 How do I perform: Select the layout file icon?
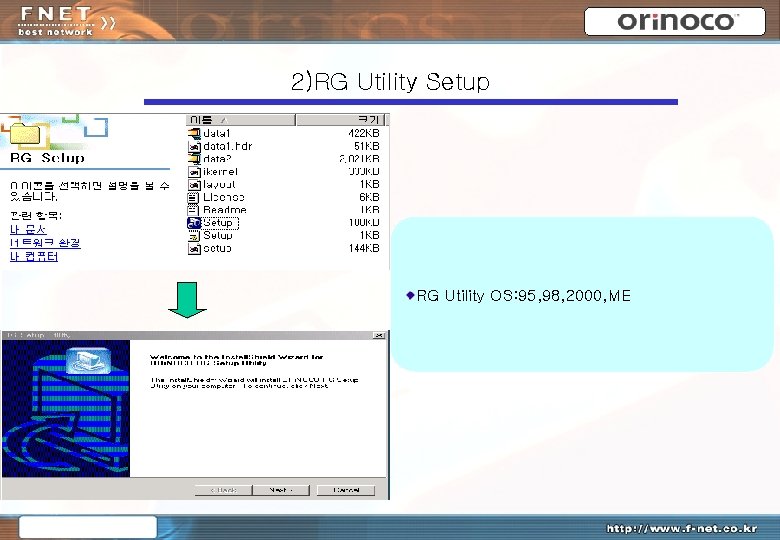(x=194, y=184)
